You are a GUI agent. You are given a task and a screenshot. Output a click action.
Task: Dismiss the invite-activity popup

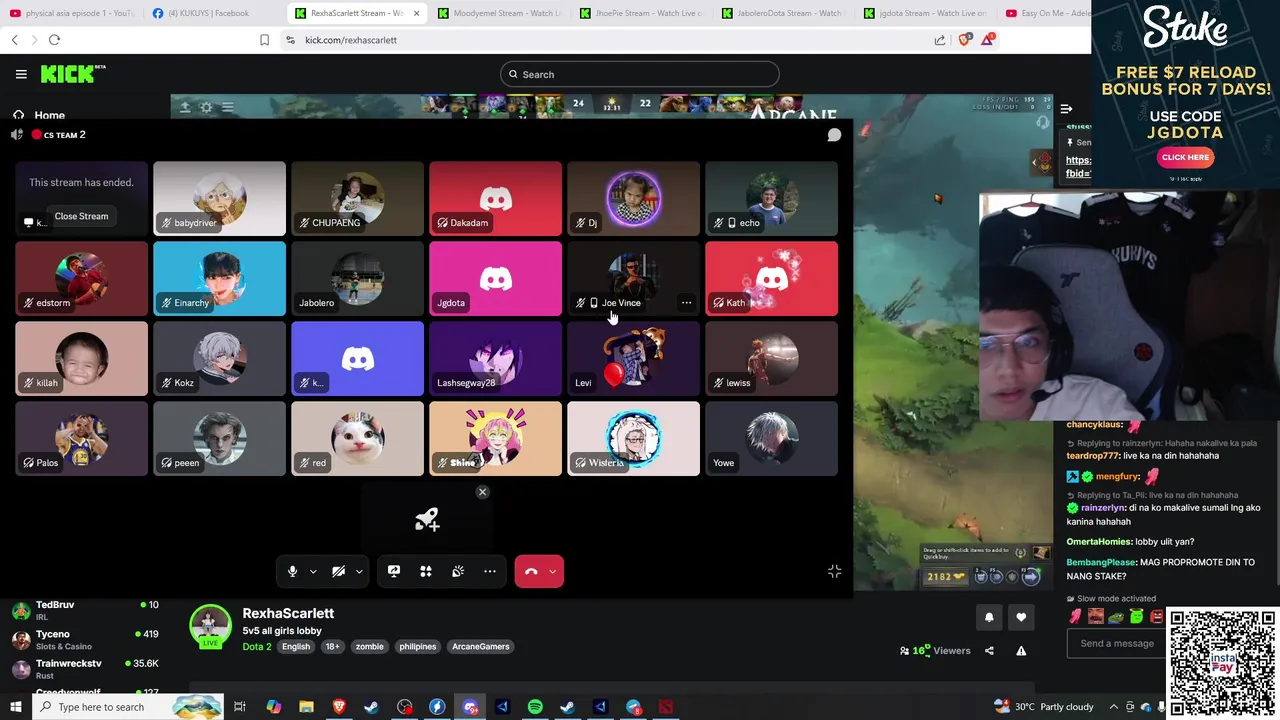(x=482, y=492)
